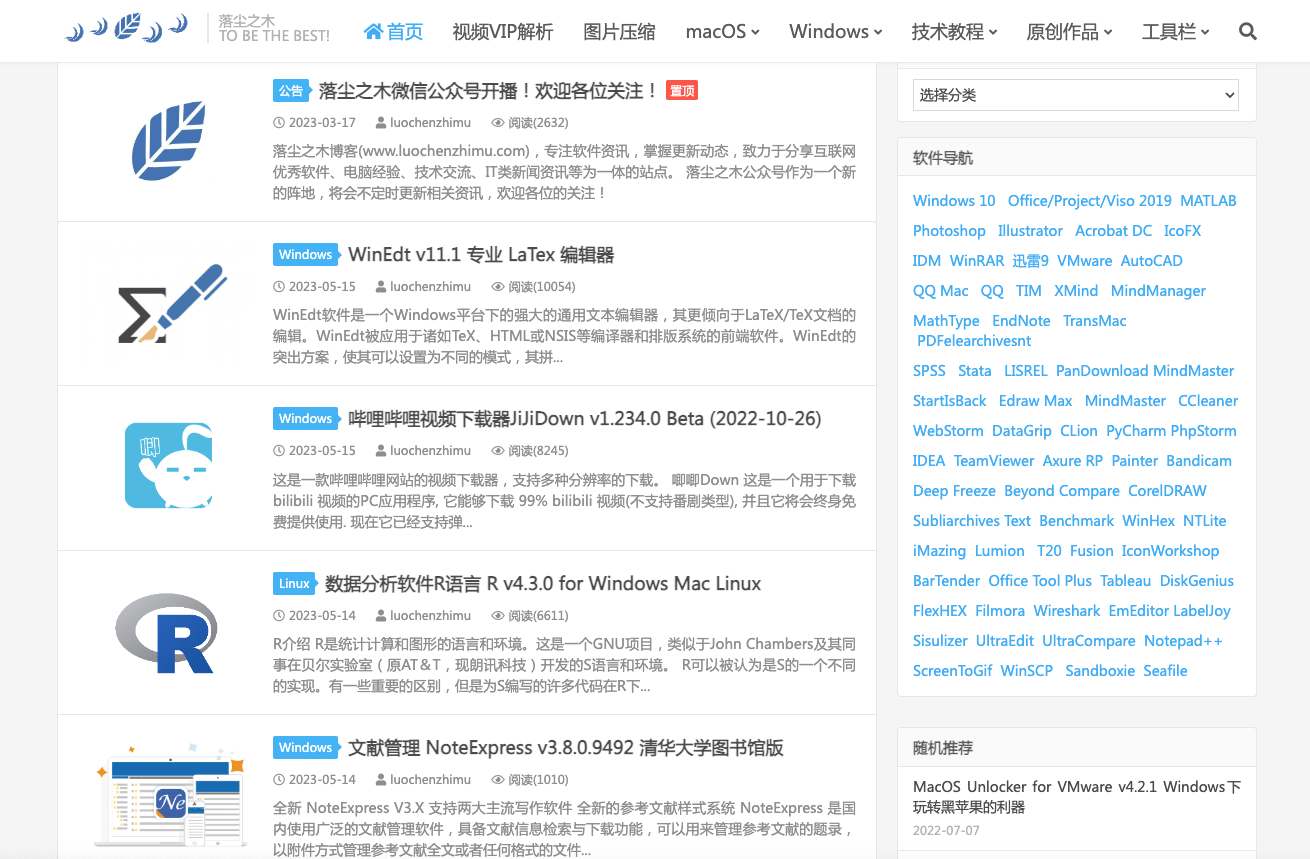Click the Windows tag on WinEdt post
1310x859 pixels.
click(305, 255)
